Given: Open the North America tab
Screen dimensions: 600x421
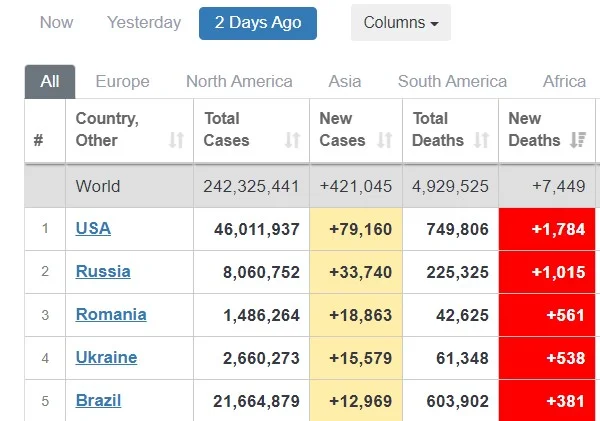Looking at the screenshot, I should 239,82.
